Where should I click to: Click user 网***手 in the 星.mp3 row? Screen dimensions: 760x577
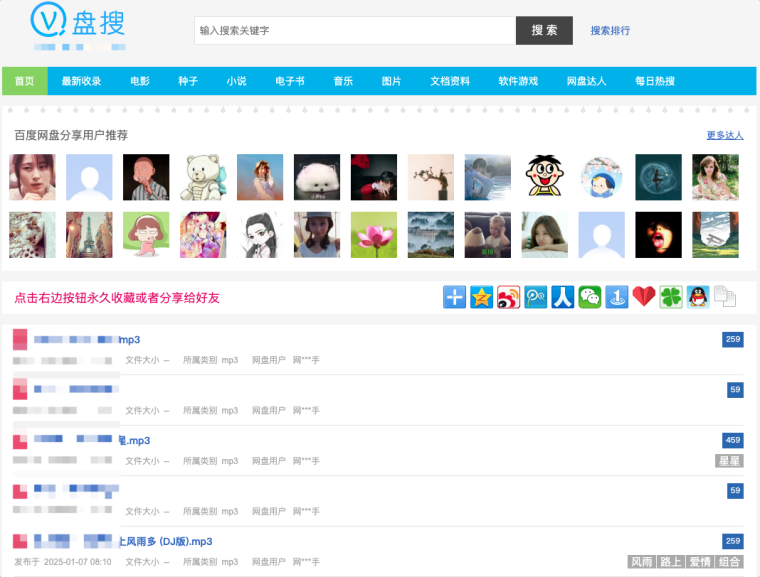[x=306, y=461]
